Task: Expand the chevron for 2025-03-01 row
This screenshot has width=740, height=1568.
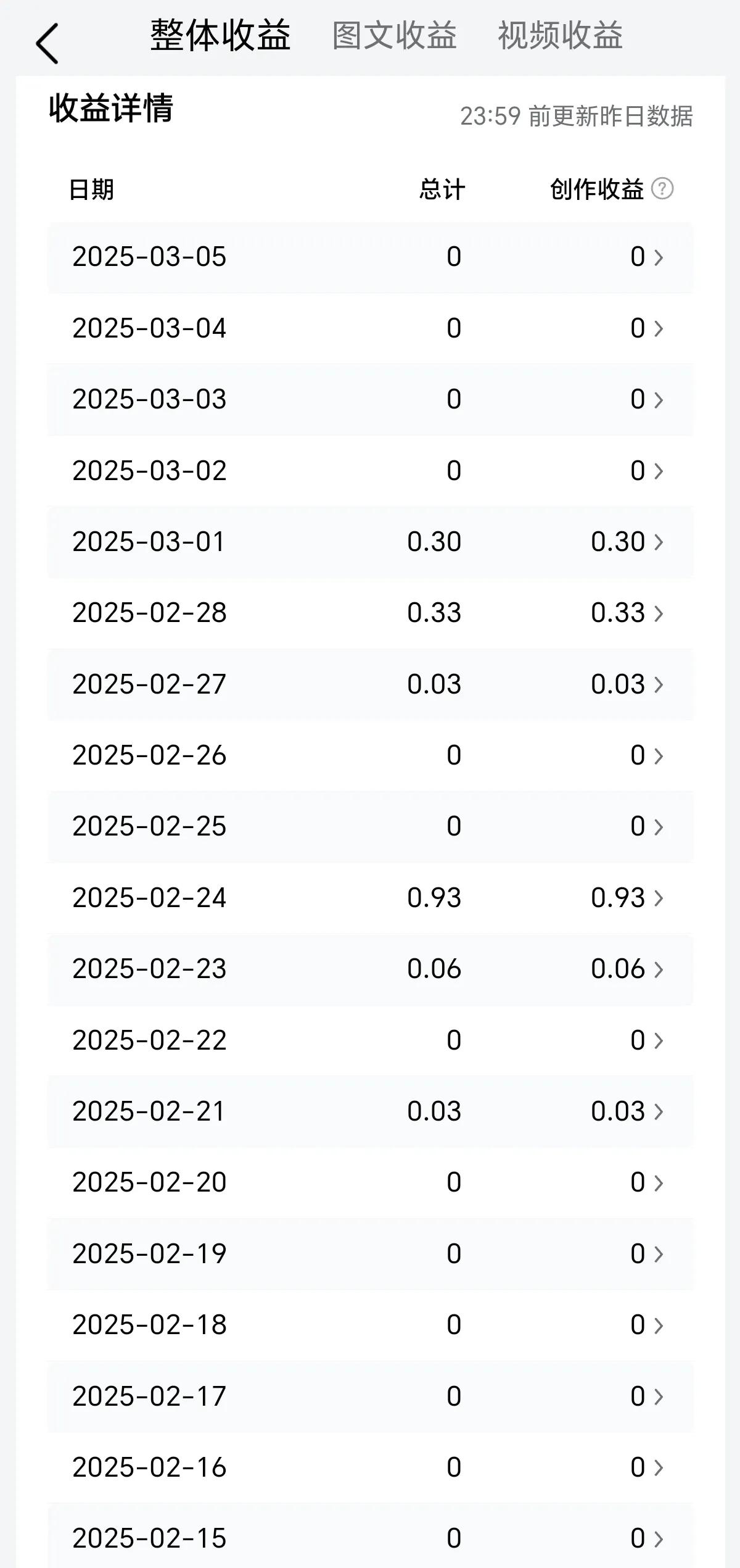Action: 659,542
